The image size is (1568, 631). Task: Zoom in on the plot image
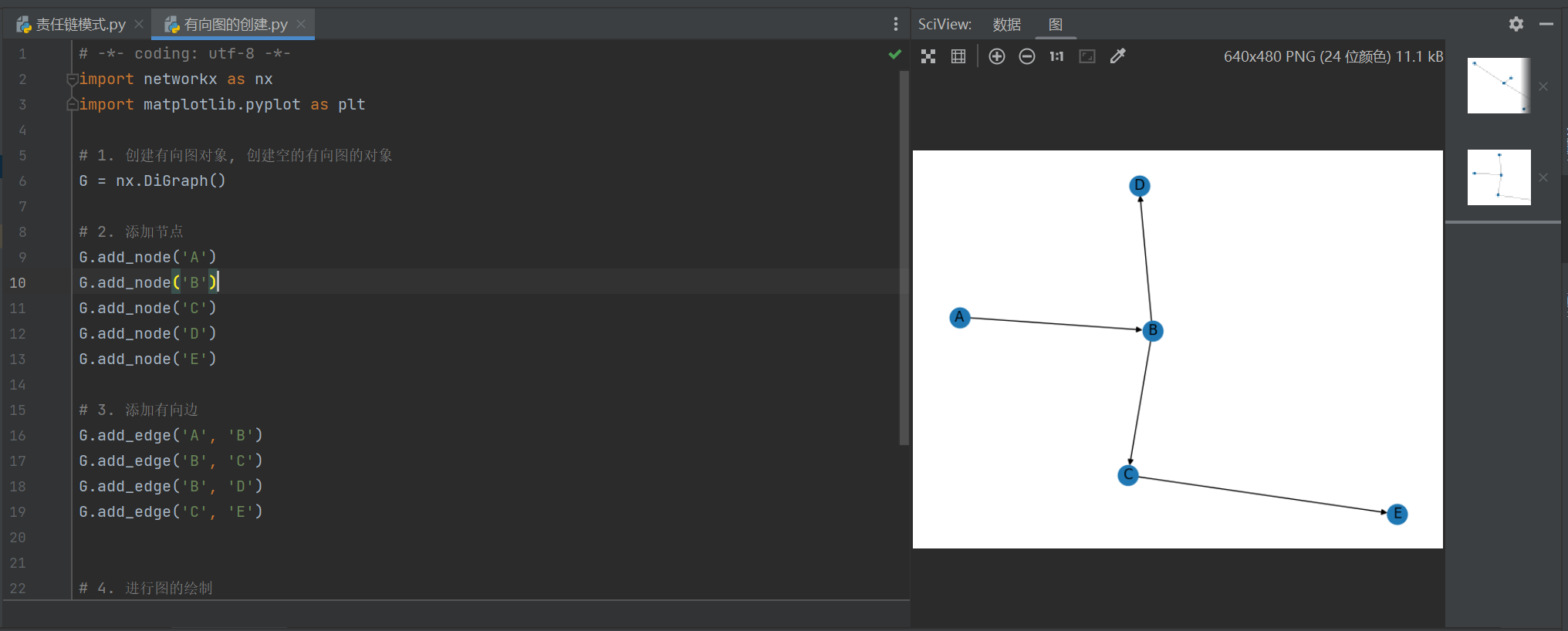[x=997, y=56]
